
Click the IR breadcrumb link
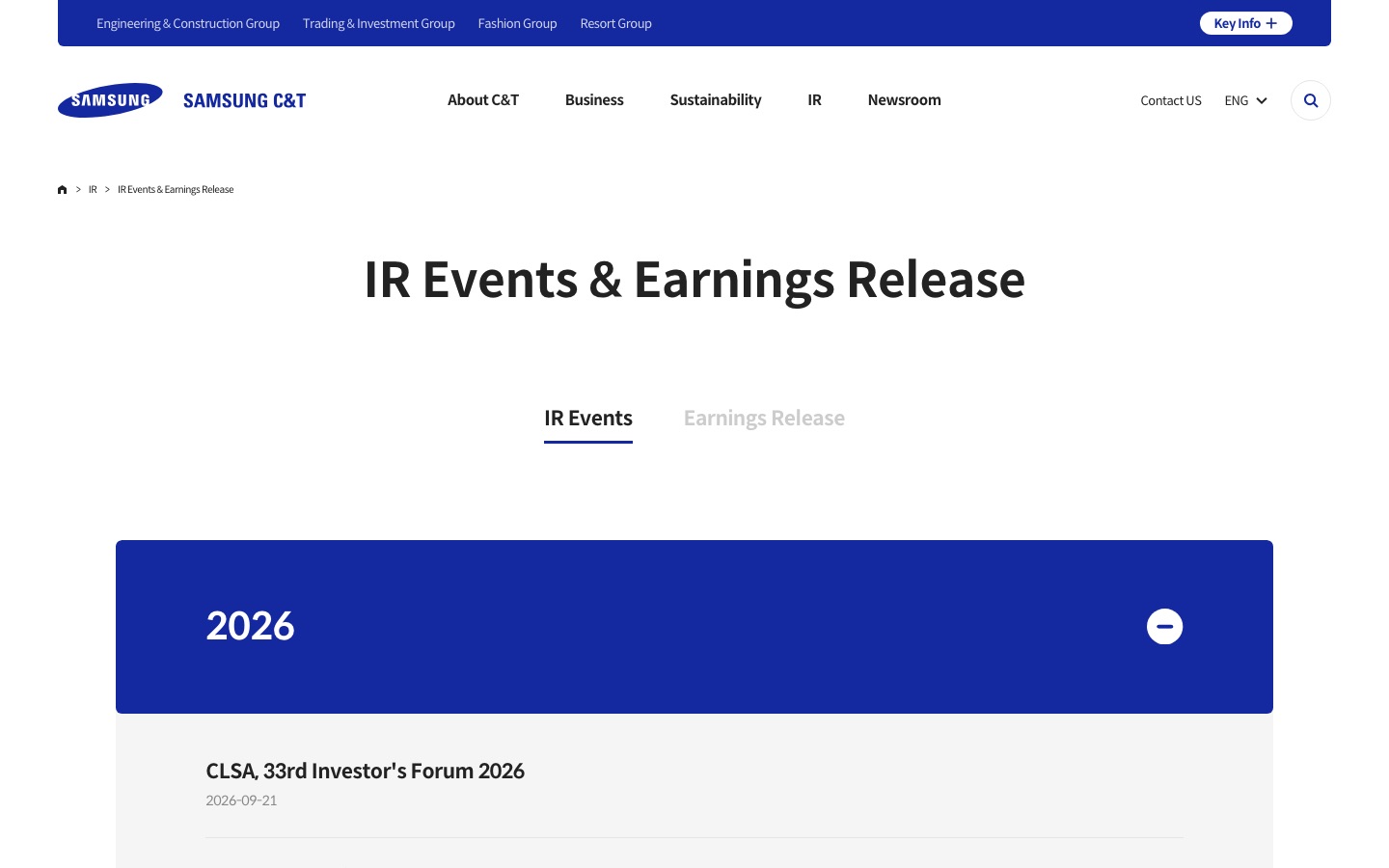point(93,190)
